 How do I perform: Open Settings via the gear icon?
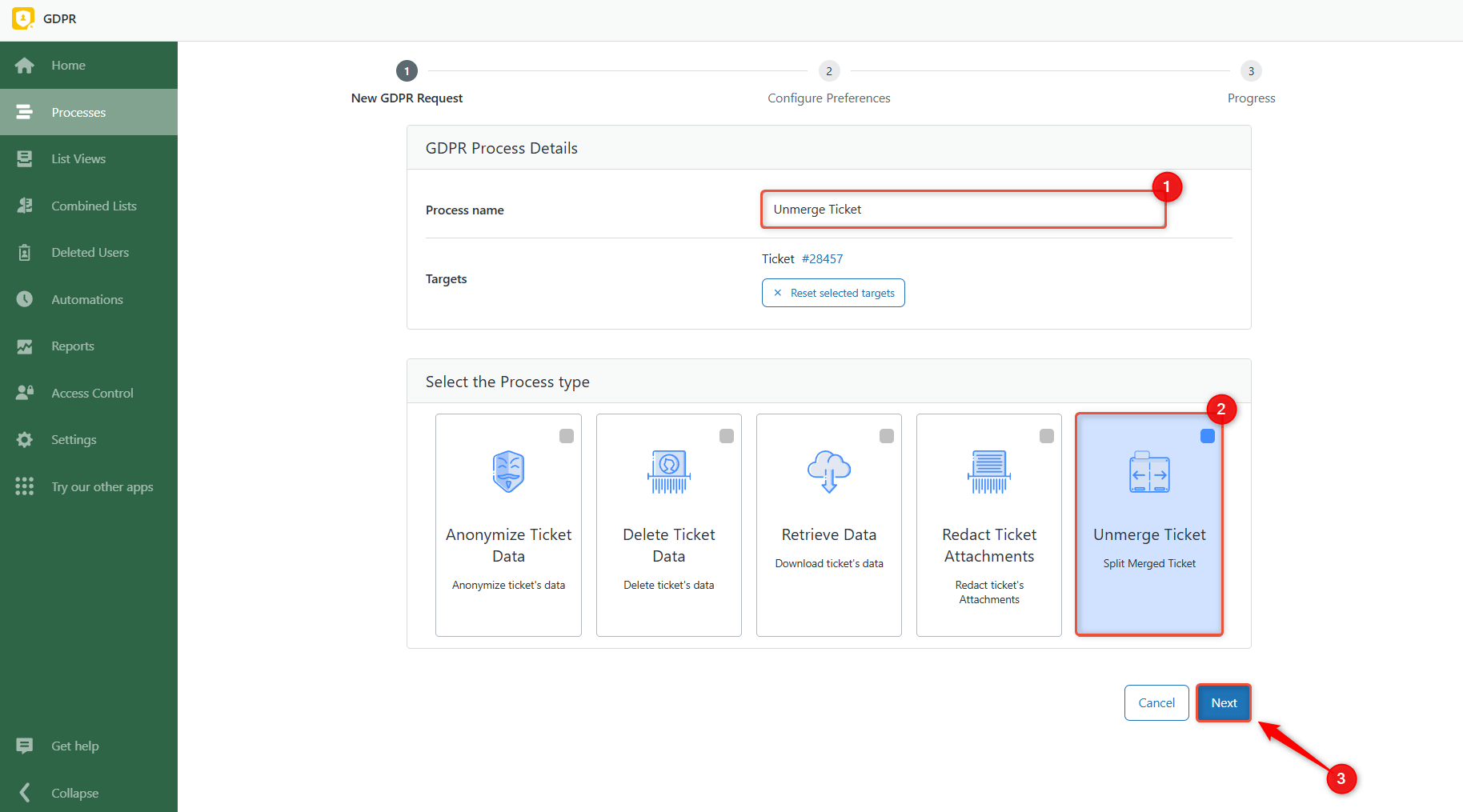[x=25, y=440]
